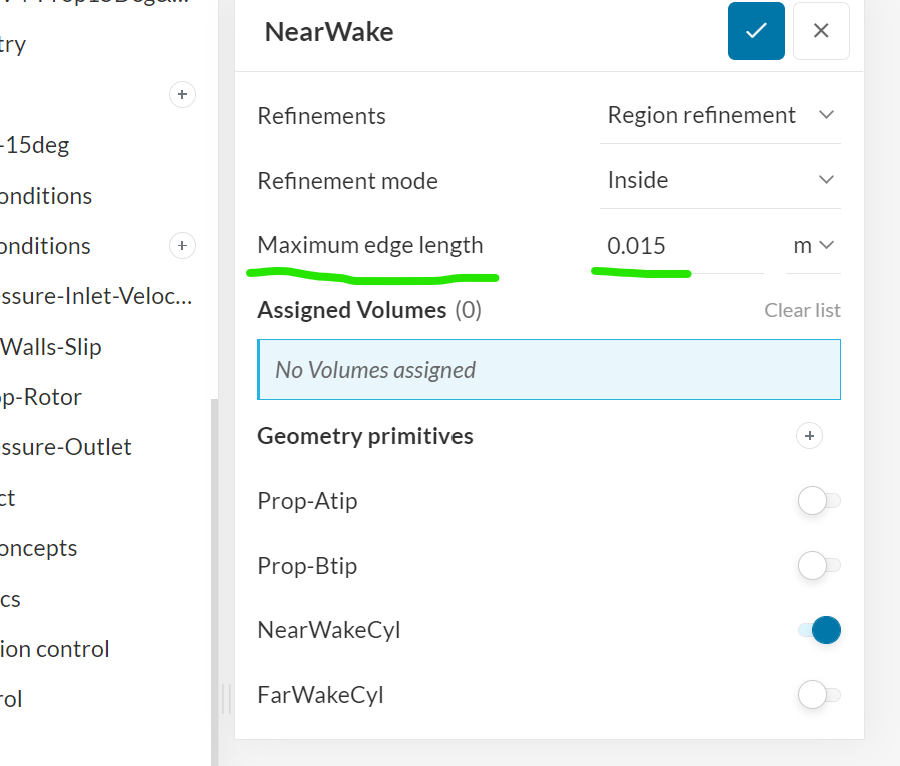Click the No Volumes assigned box
The height and width of the screenshot is (766, 900).
(x=548, y=370)
